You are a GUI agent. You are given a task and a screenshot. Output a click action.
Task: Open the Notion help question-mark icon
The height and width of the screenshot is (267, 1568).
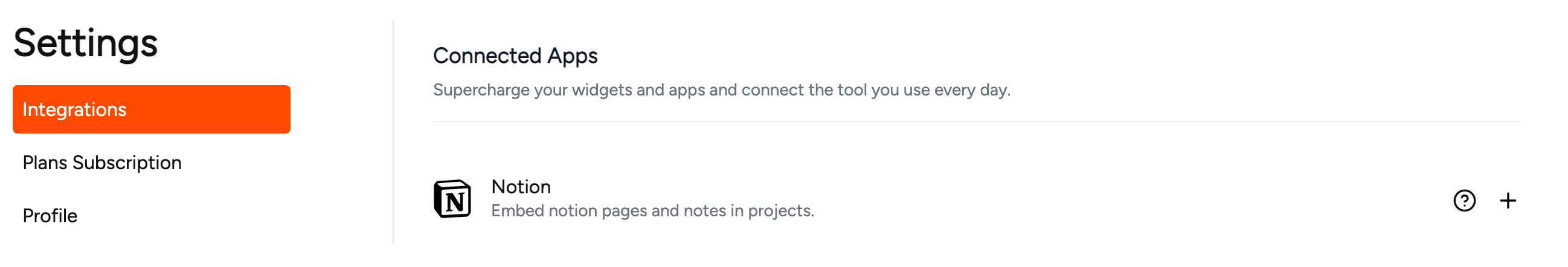[x=1464, y=201]
